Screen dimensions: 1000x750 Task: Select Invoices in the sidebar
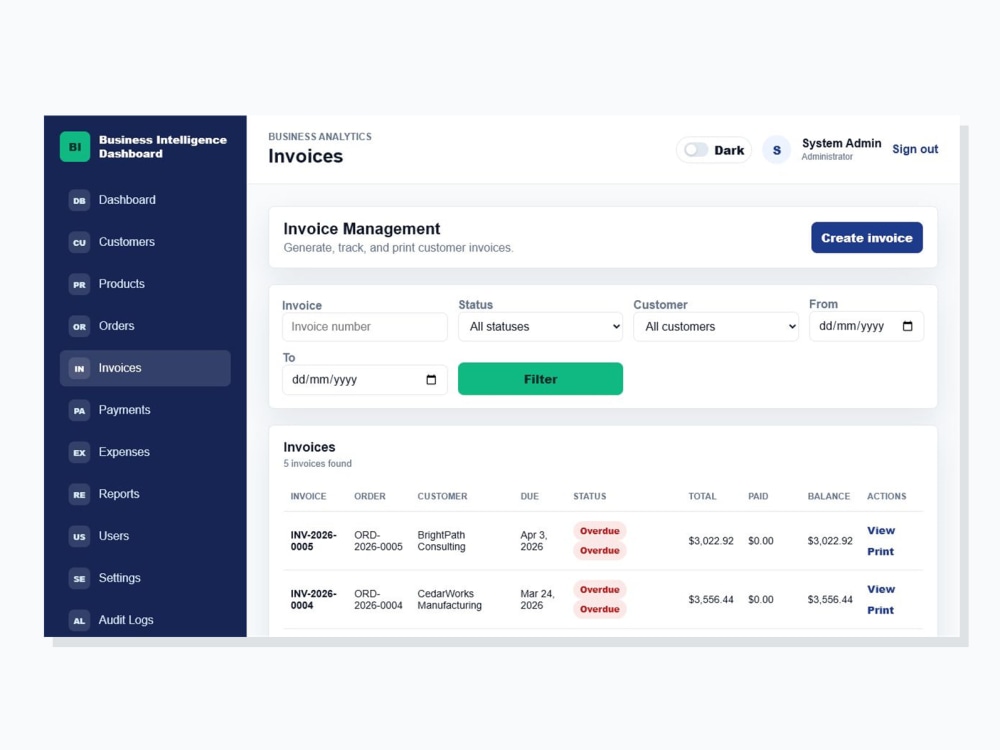point(145,368)
